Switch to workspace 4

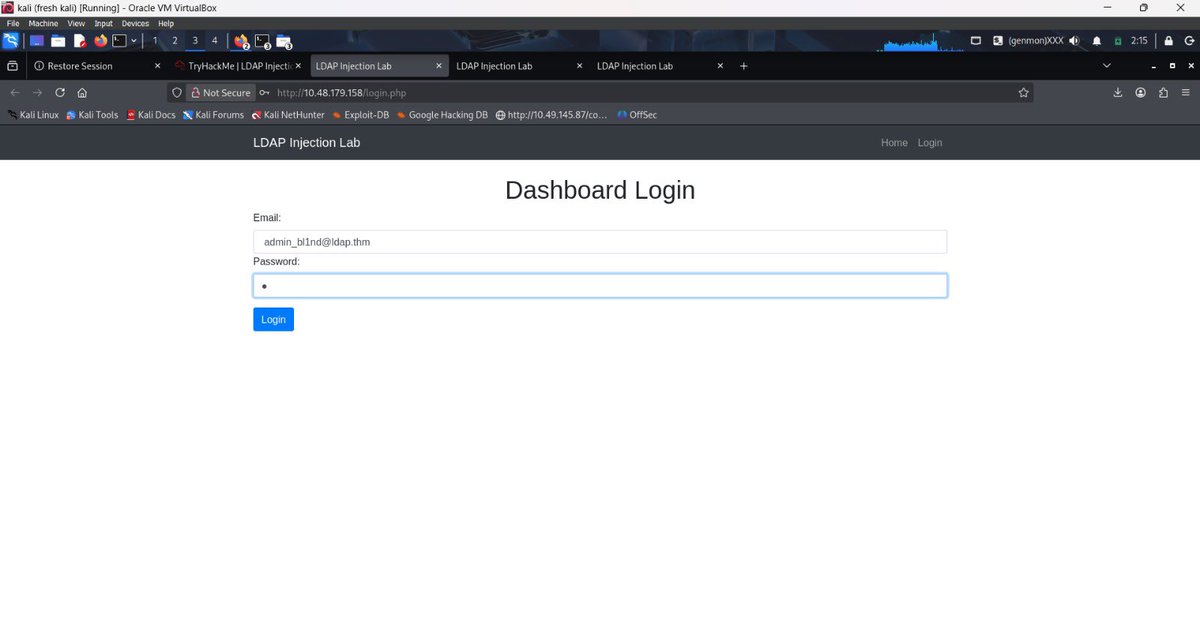pyautogui.click(x=215, y=41)
